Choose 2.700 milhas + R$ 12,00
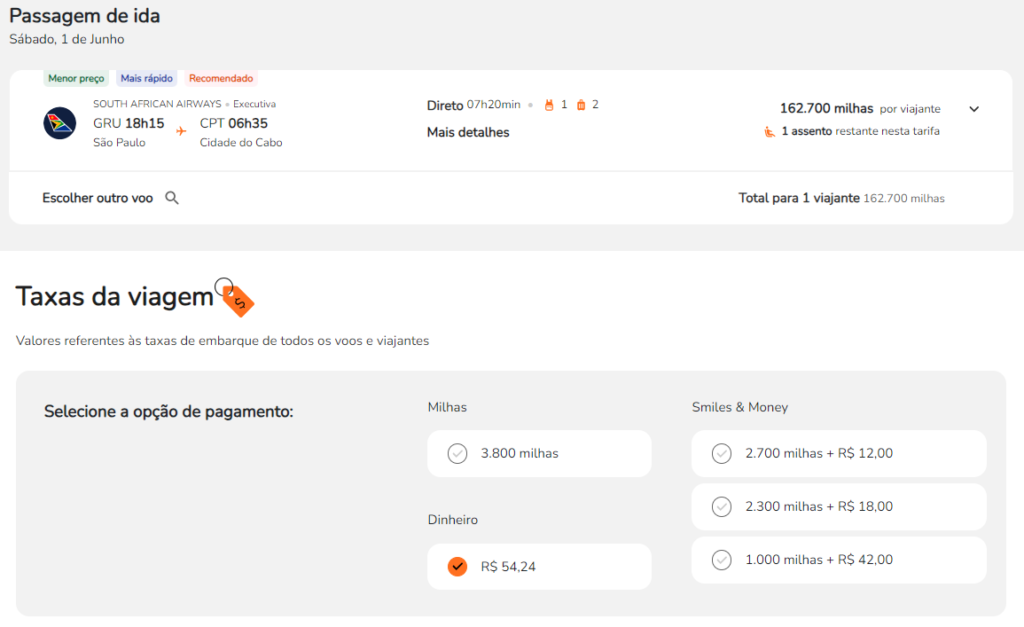This screenshot has height=627, width=1024. click(x=721, y=454)
